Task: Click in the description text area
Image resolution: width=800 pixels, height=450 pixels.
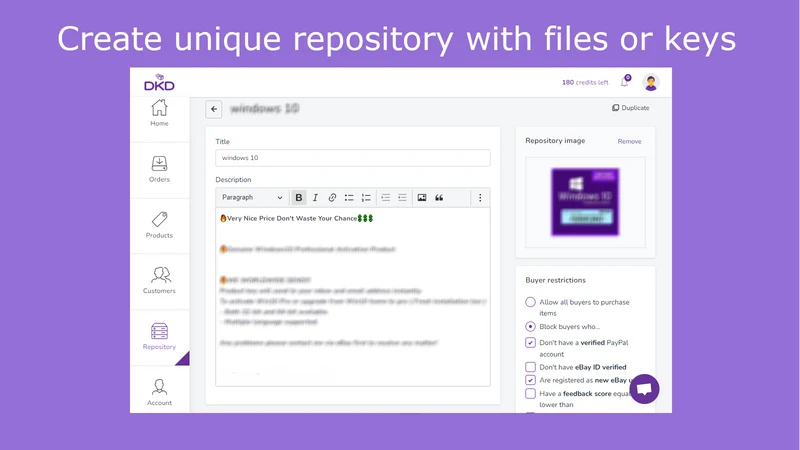Action: (353, 296)
